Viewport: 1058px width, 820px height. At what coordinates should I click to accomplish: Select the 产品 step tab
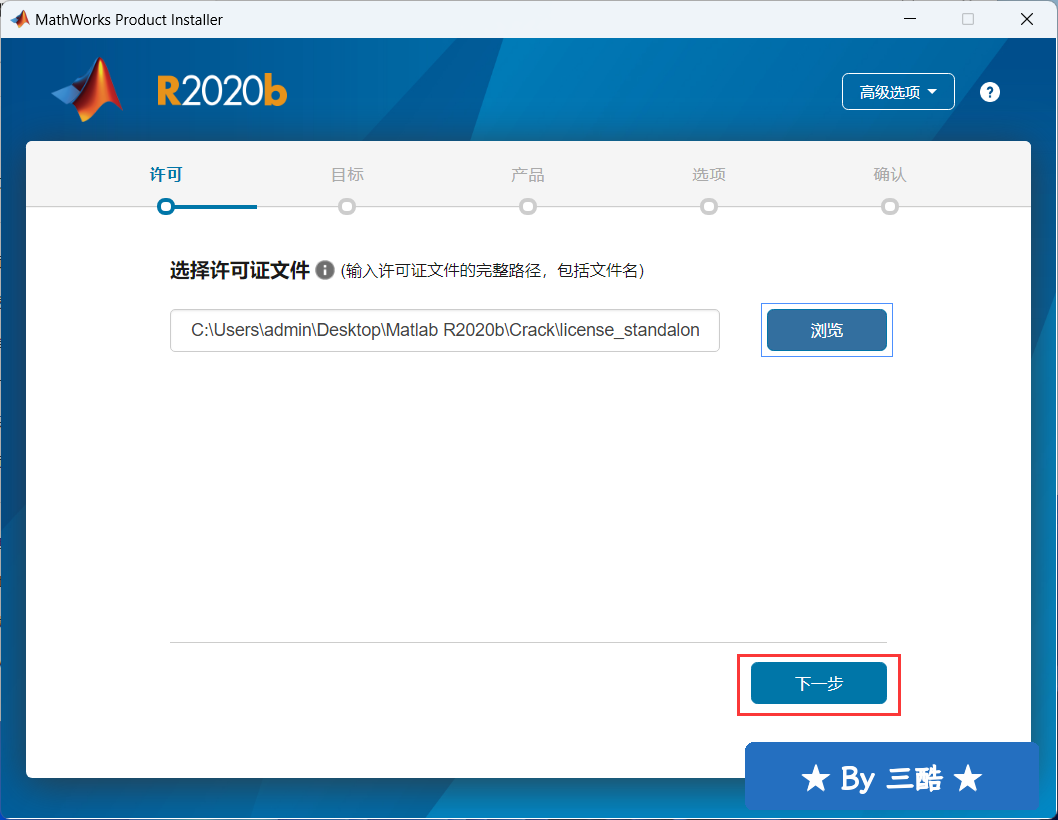[528, 174]
